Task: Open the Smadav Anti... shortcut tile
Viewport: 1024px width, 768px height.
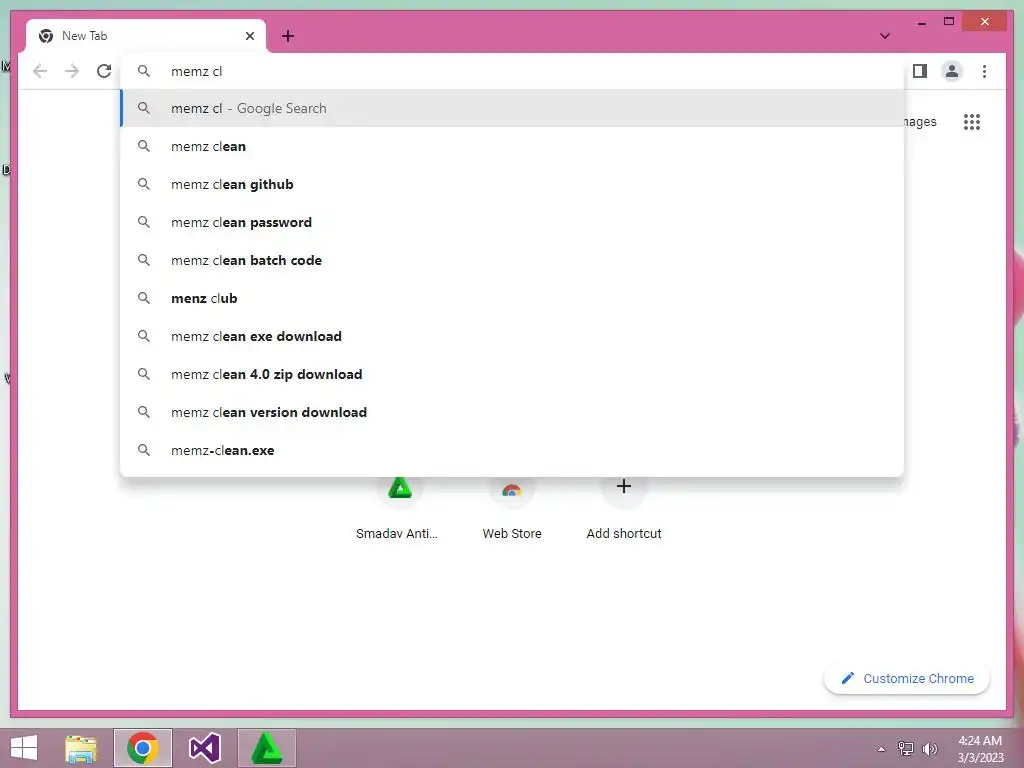Action: [x=400, y=508]
